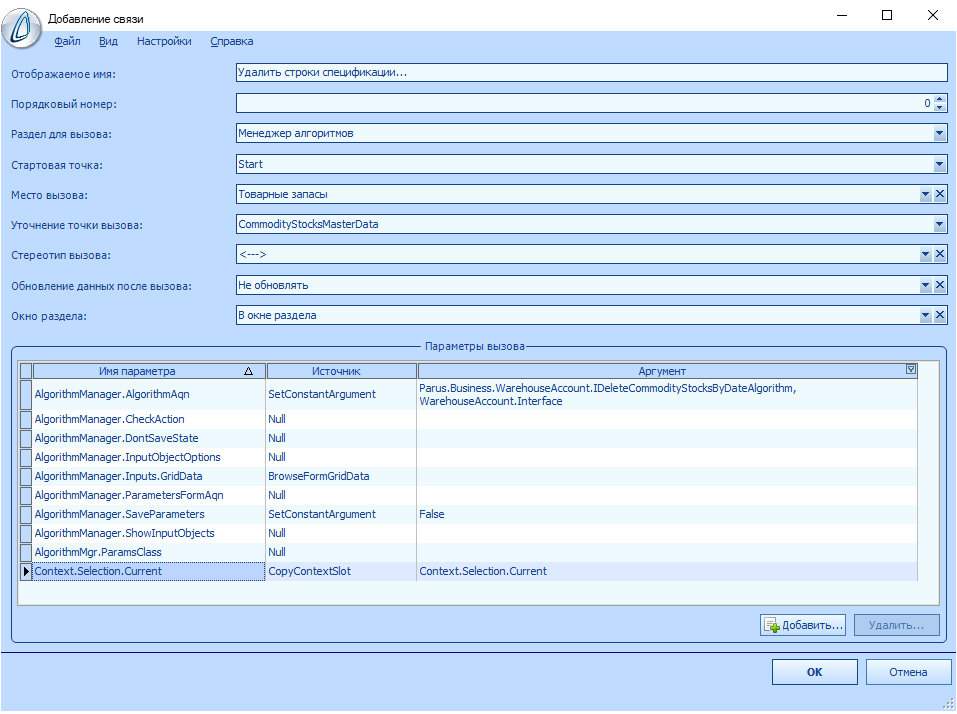Screen dimensions: 957x714
Task: Open the Файл menu
Action: (68, 41)
